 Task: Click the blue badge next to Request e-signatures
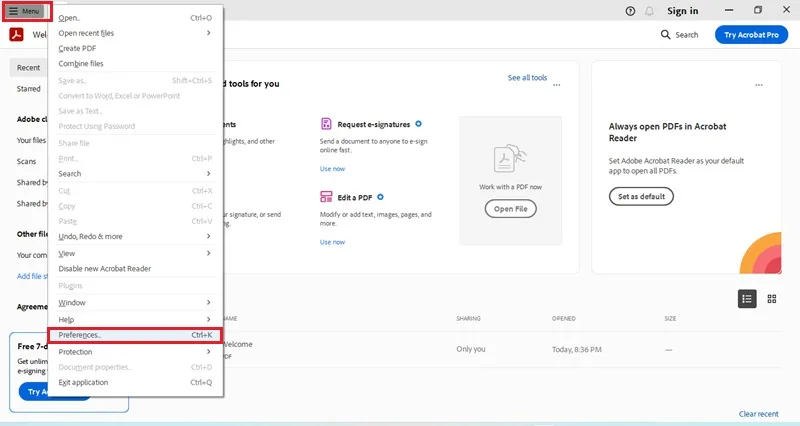[418, 124]
